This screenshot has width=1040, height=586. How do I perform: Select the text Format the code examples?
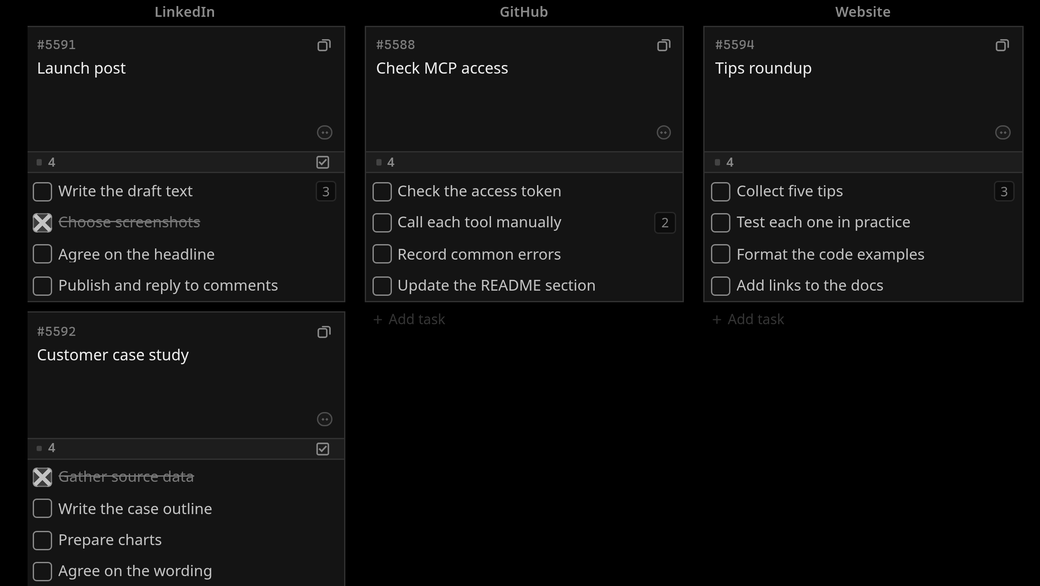click(x=830, y=255)
